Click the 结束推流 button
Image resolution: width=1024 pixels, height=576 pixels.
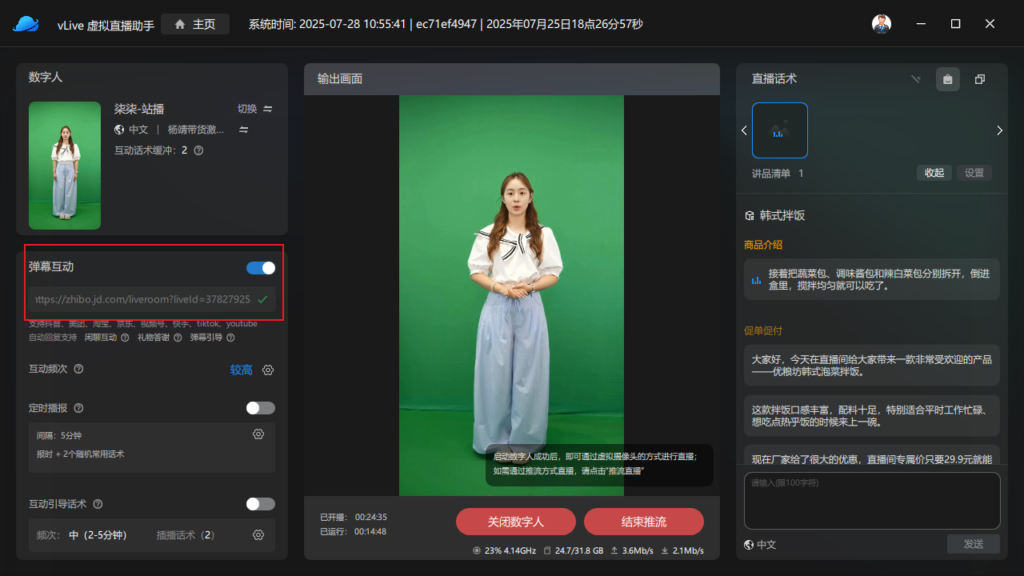(644, 522)
